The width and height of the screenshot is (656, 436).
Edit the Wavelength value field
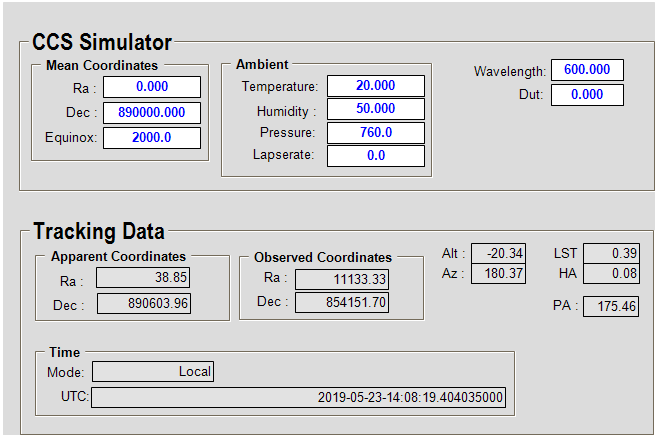(587, 70)
